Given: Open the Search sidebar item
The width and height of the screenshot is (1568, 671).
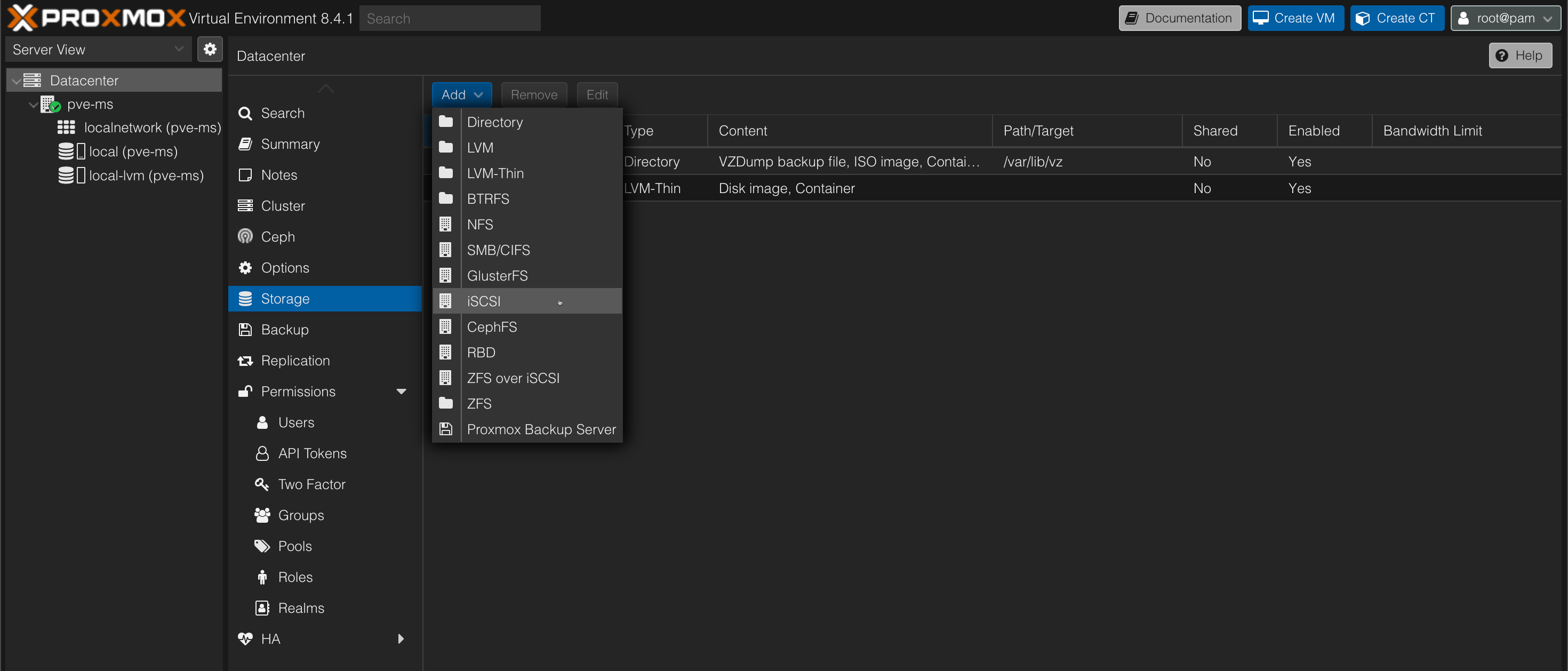Looking at the screenshot, I should 324,113.
